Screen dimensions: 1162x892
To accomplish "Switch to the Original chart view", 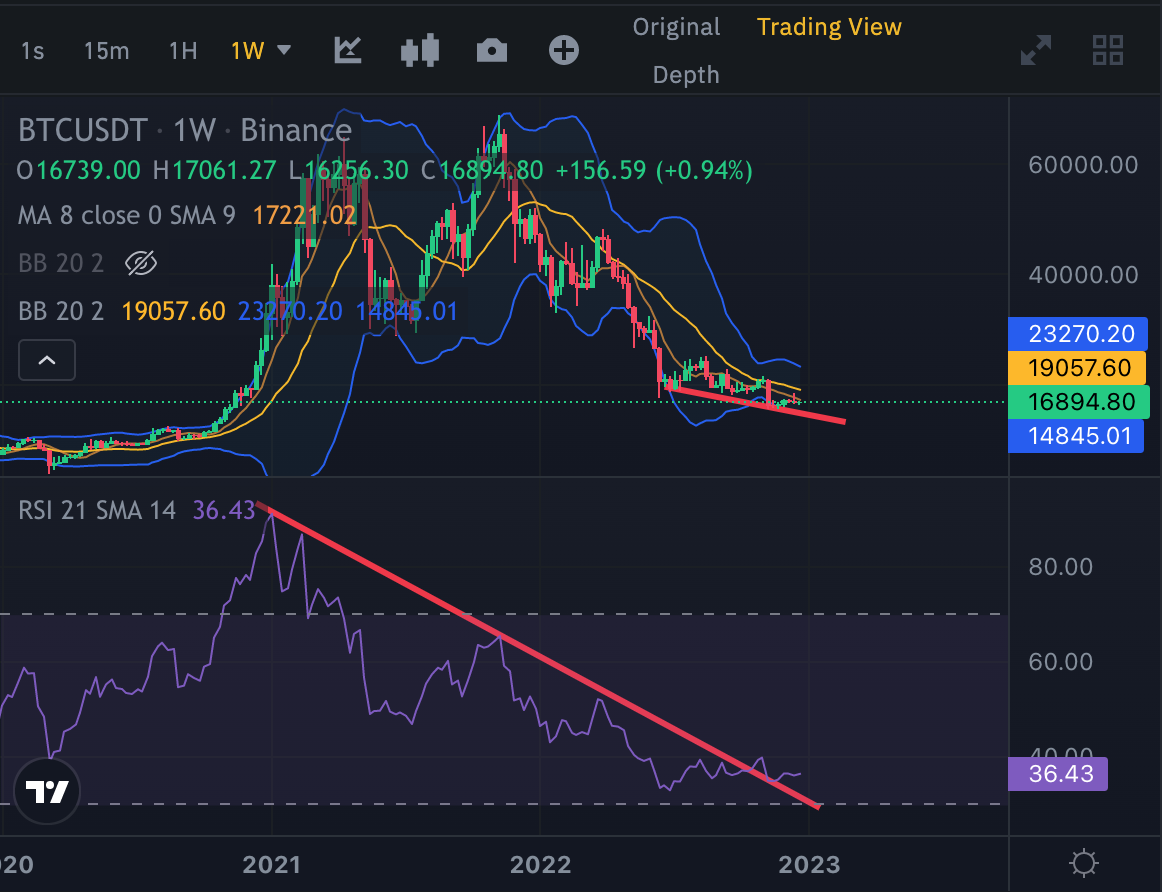I will tap(676, 27).
